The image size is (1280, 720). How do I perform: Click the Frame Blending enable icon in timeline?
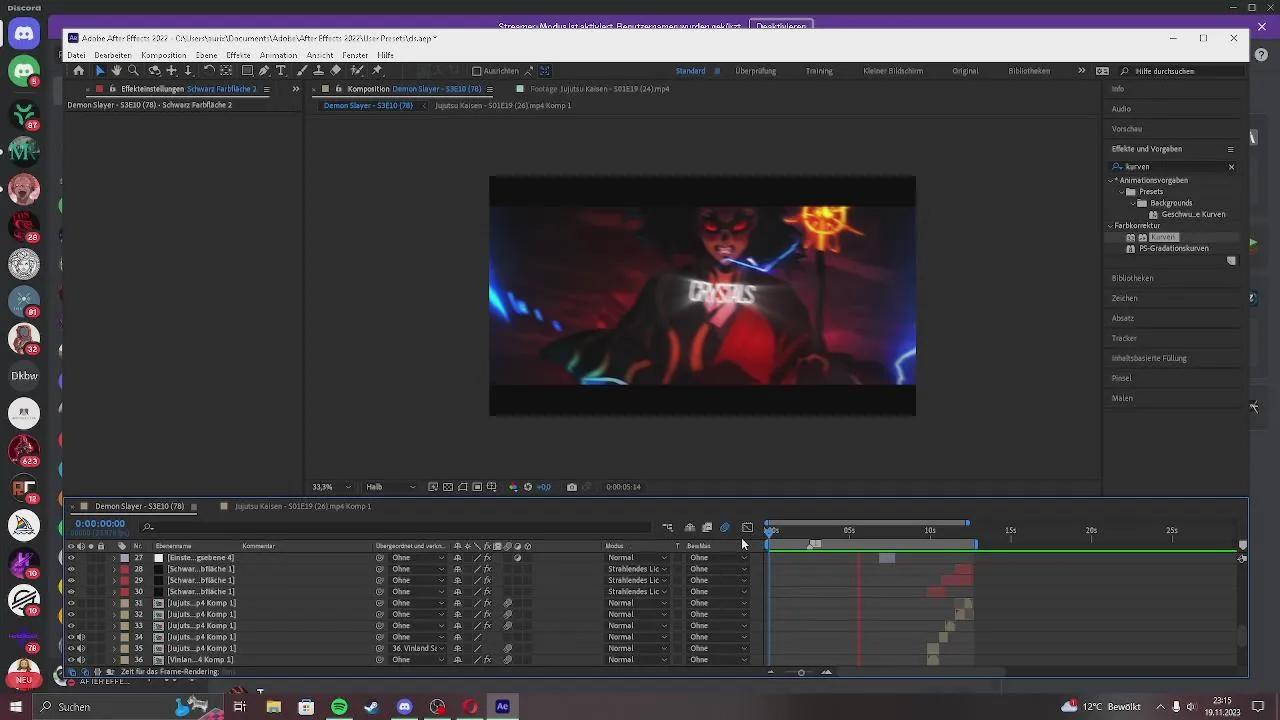(707, 527)
